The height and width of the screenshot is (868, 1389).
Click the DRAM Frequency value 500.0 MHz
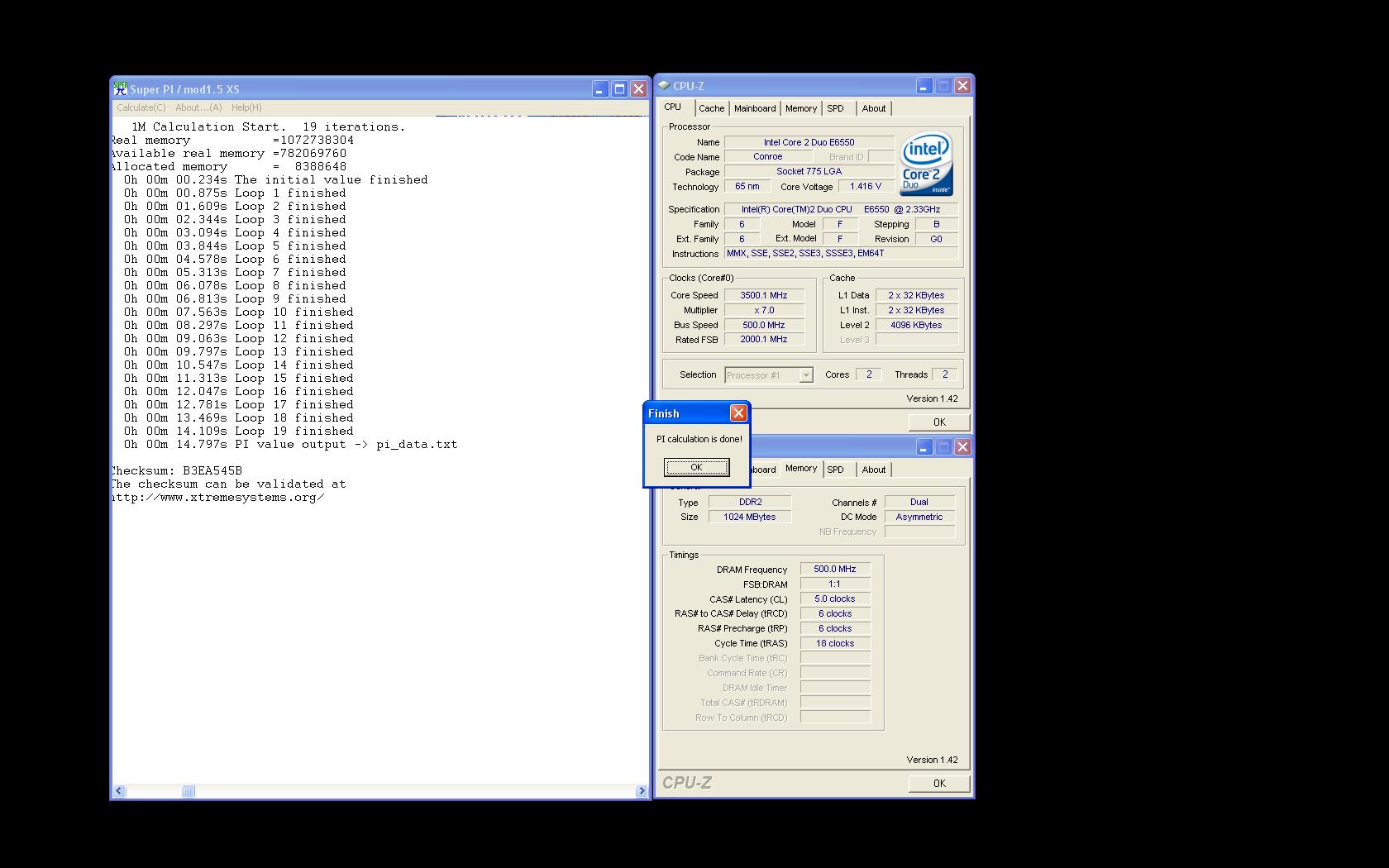coord(835,569)
